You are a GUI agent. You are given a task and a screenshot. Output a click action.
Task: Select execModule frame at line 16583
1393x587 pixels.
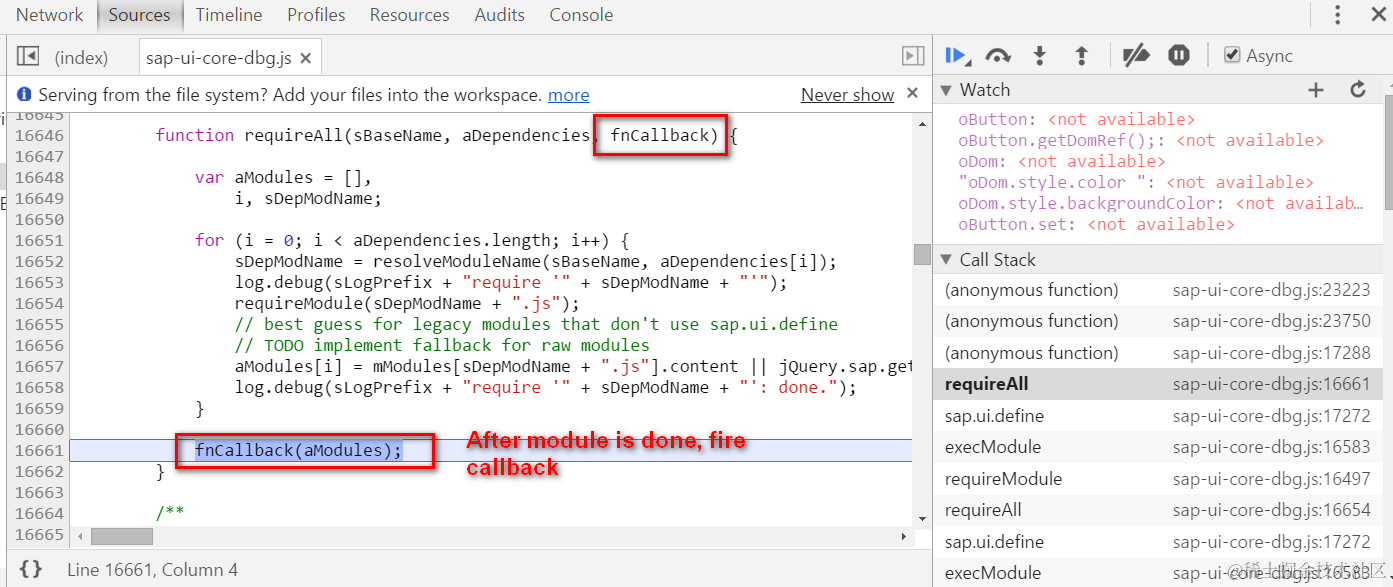(1158, 447)
